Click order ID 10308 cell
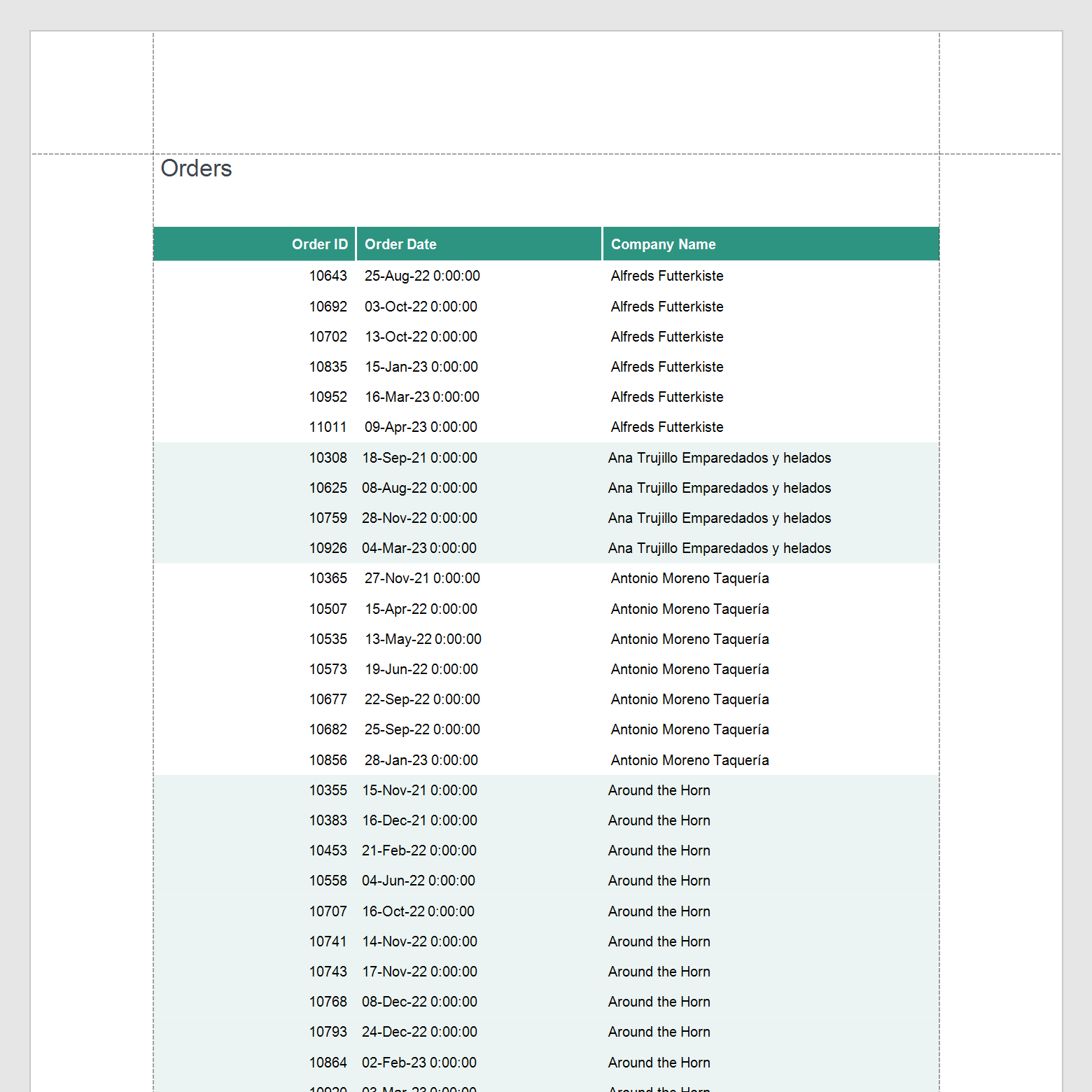 328,458
